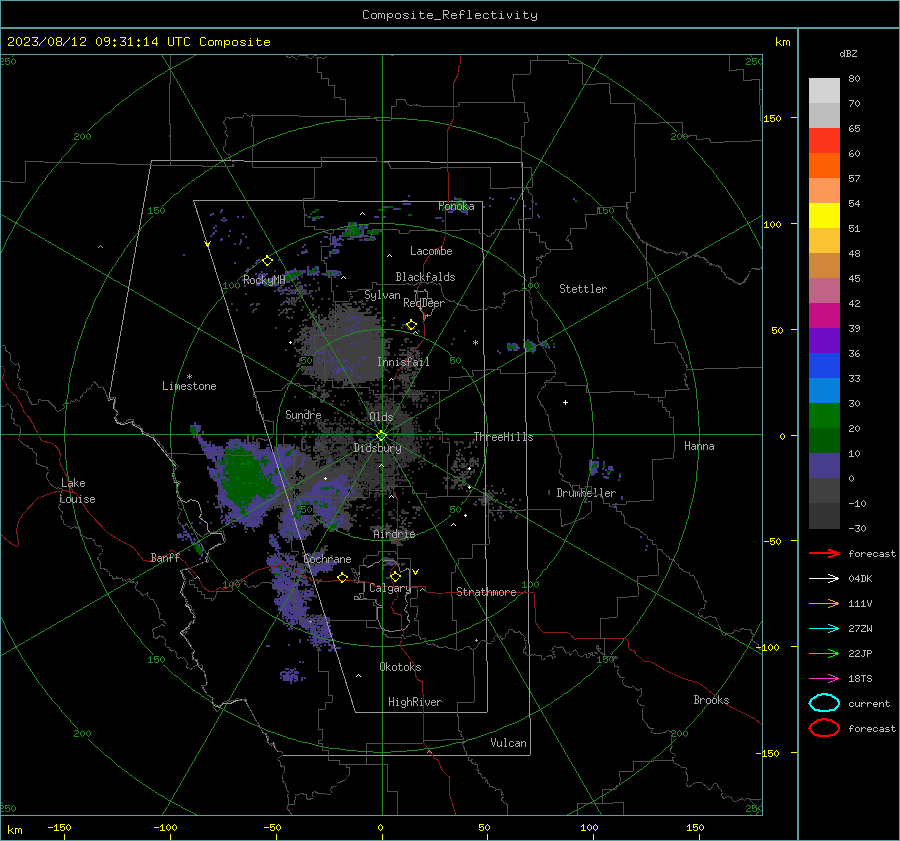Viewport: 900px width, 841px height.
Task: Click the cyan 27ZW arrow icon
Action: click(824, 629)
